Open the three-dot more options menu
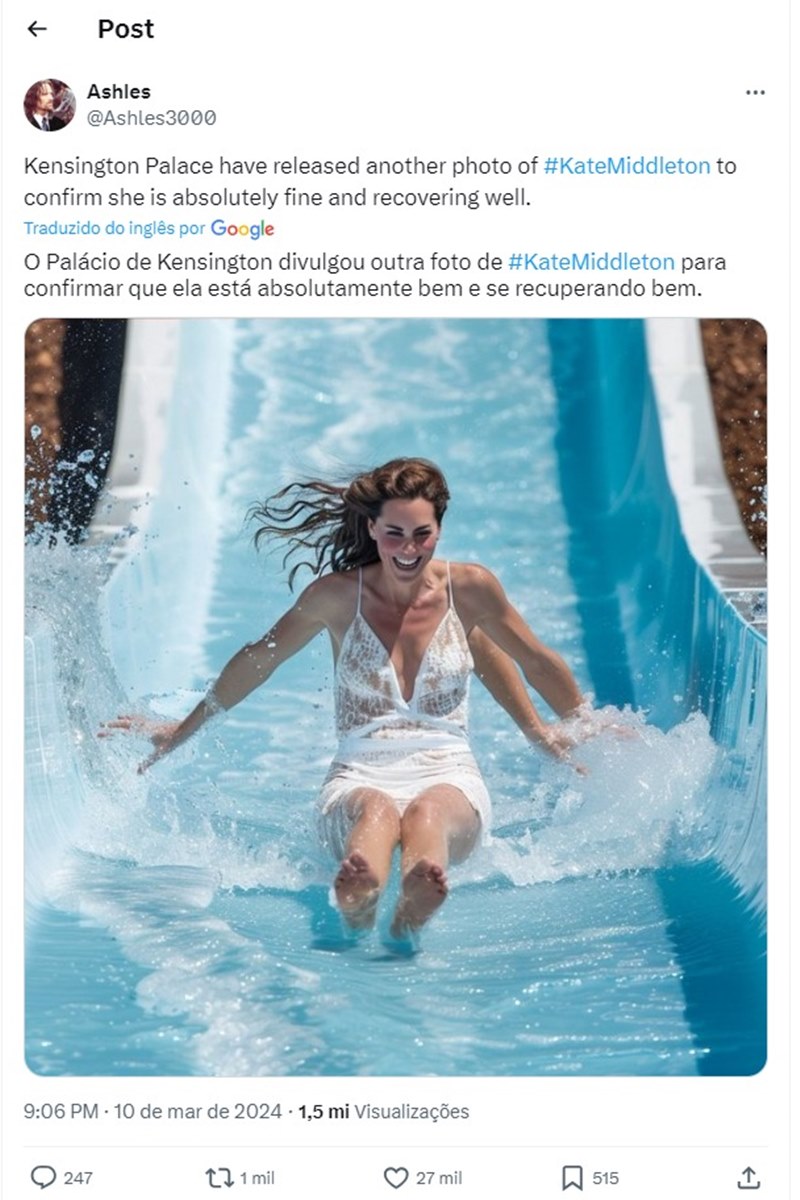Image resolution: width=800 pixels, height=1200 pixels. pos(755,92)
